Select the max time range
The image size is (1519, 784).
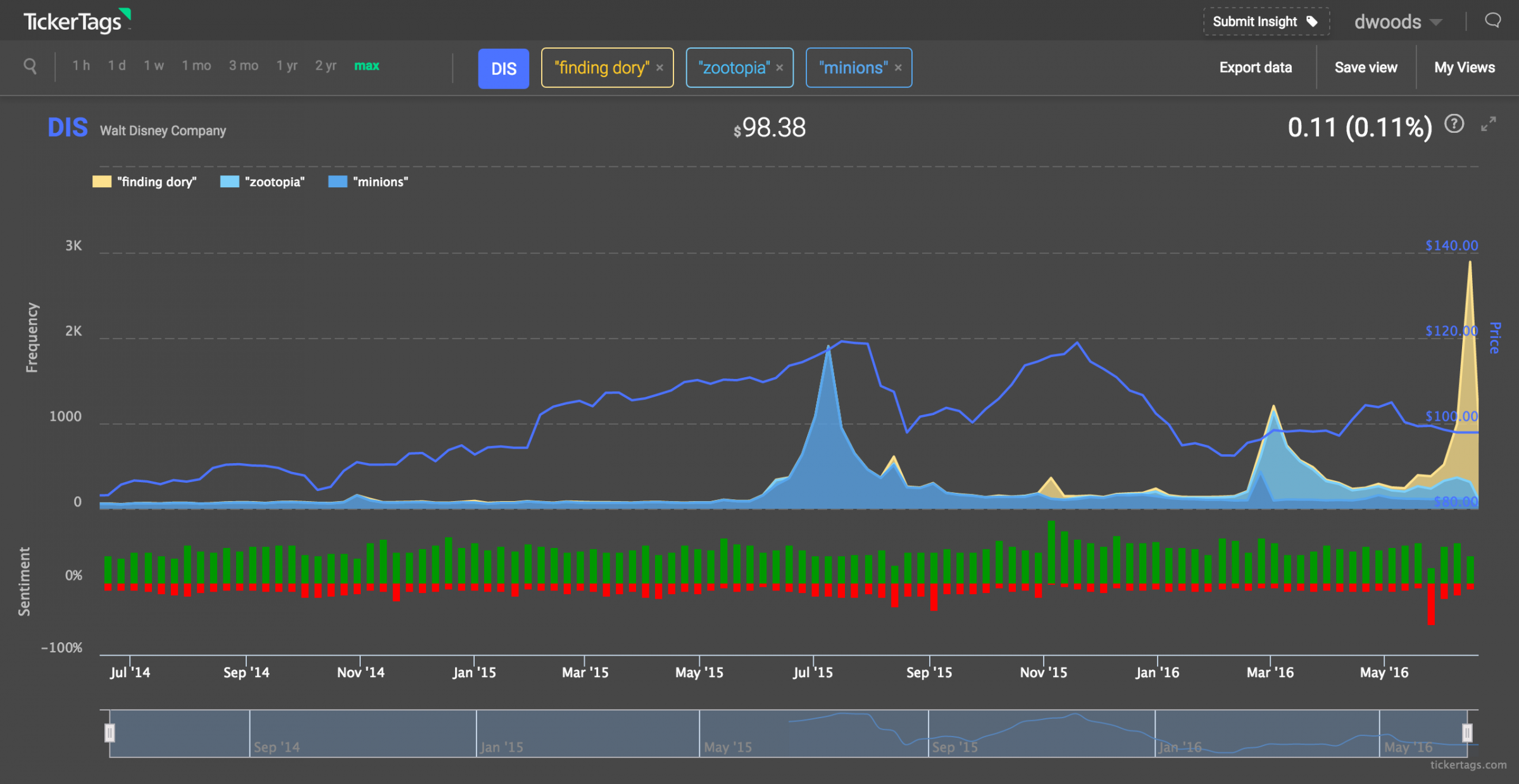[366, 66]
